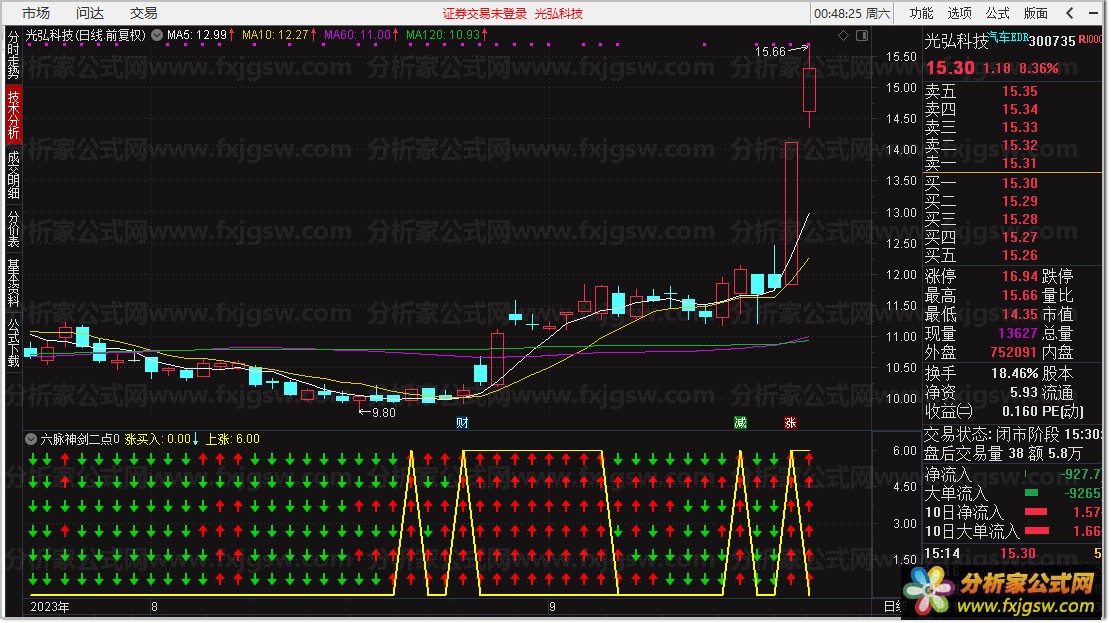Expand the 六脉神剑二点0 indicator dropdown arrow
Image resolution: width=1111 pixels, height=623 pixels.
pyautogui.click(x=30, y=439)
